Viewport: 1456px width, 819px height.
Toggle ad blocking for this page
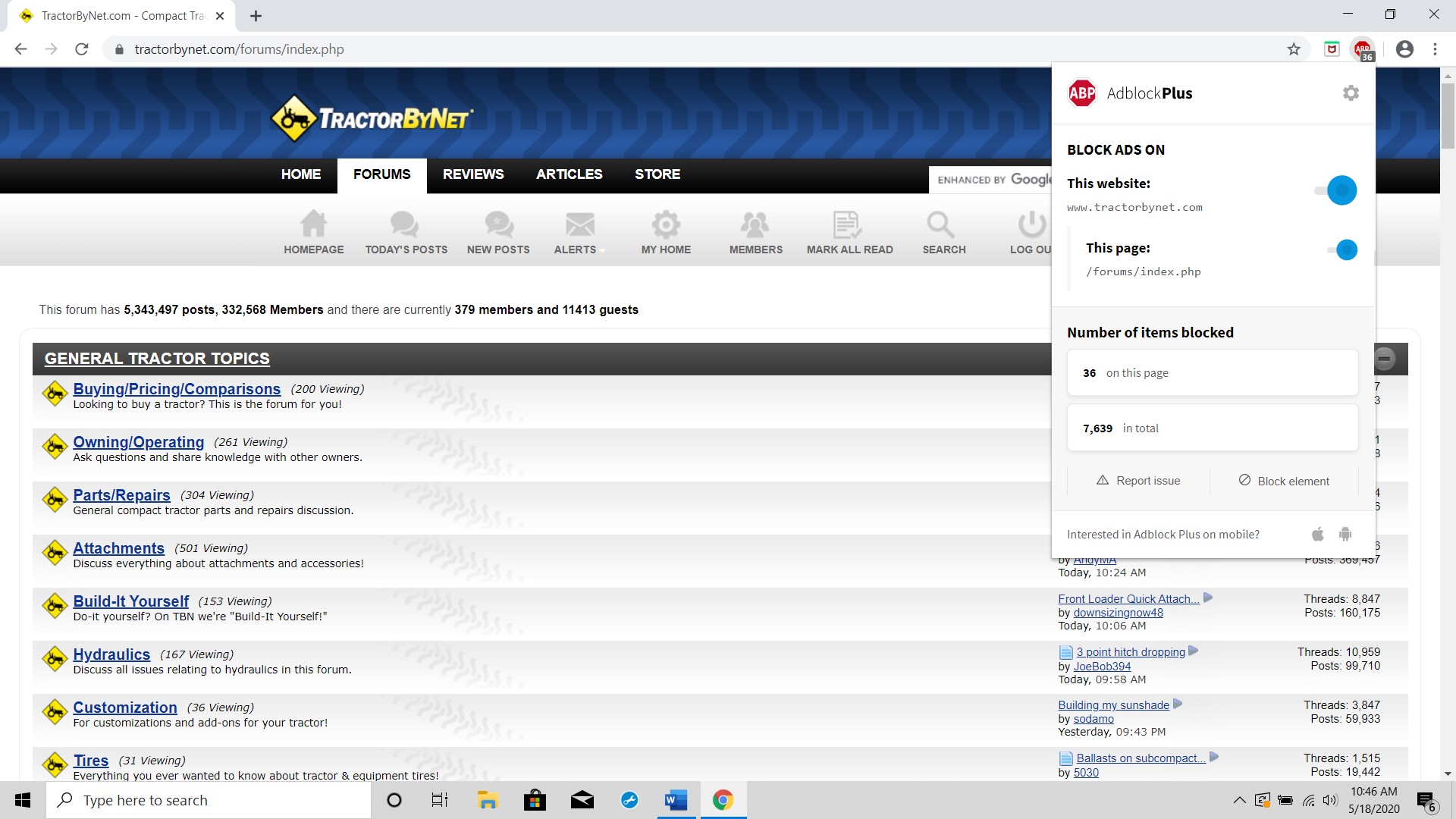(1342, 249)
